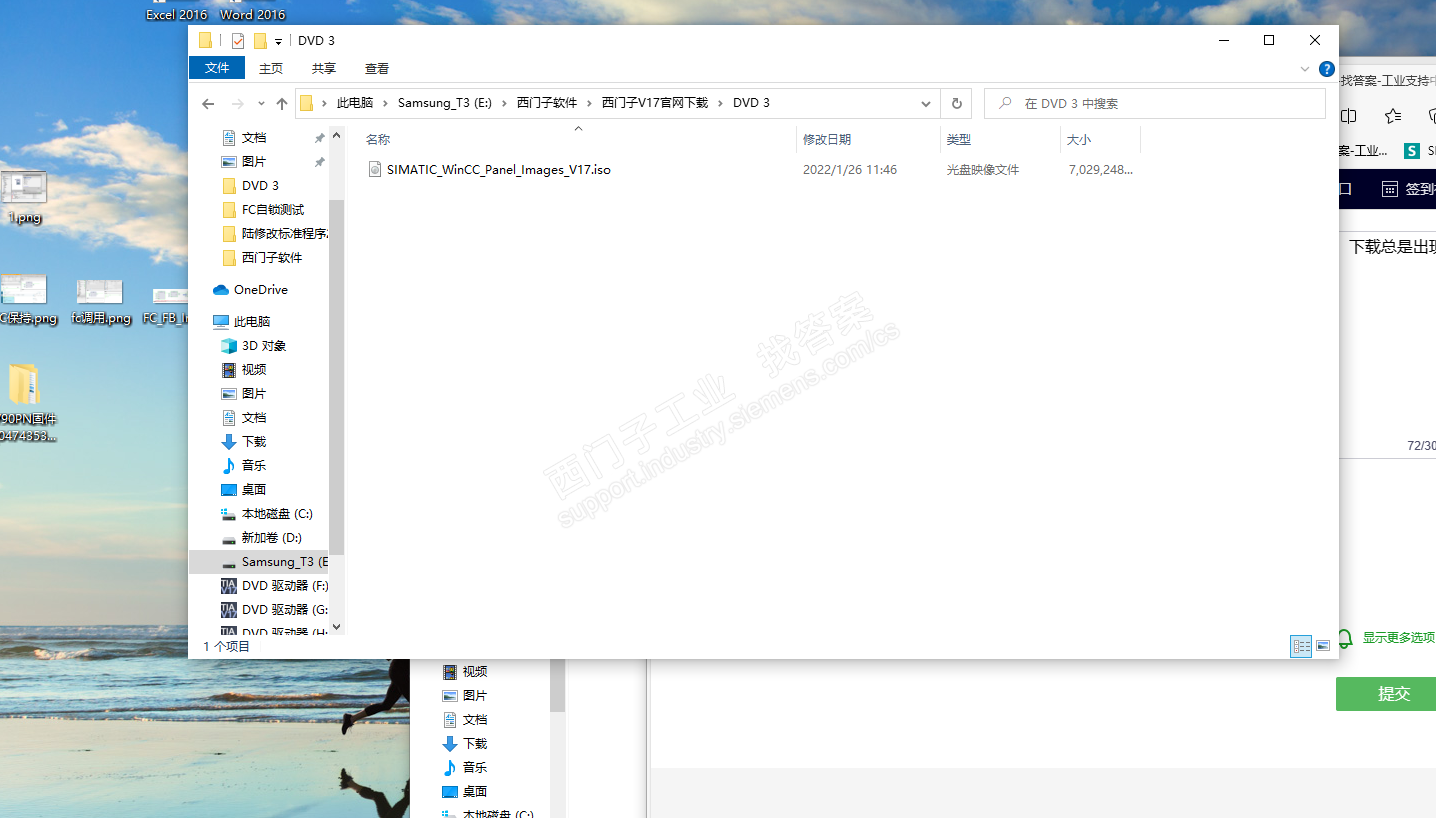Open Explorer Help with the blue question mark
The height and width of the screenshot is (818, 1436).
pyautogui.click(x=1327, y=69)
